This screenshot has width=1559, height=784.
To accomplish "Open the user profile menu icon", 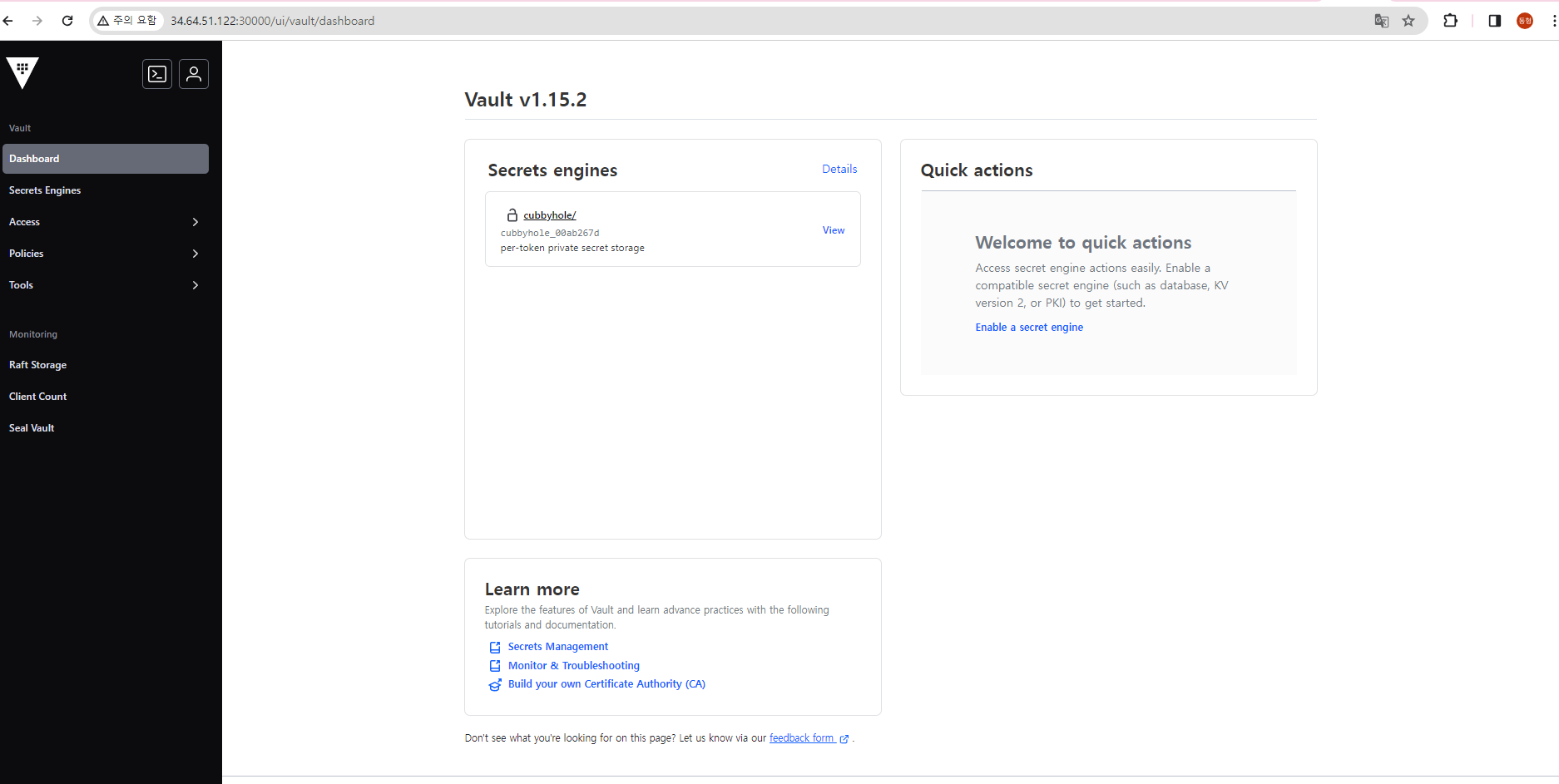I will [194, 74].
